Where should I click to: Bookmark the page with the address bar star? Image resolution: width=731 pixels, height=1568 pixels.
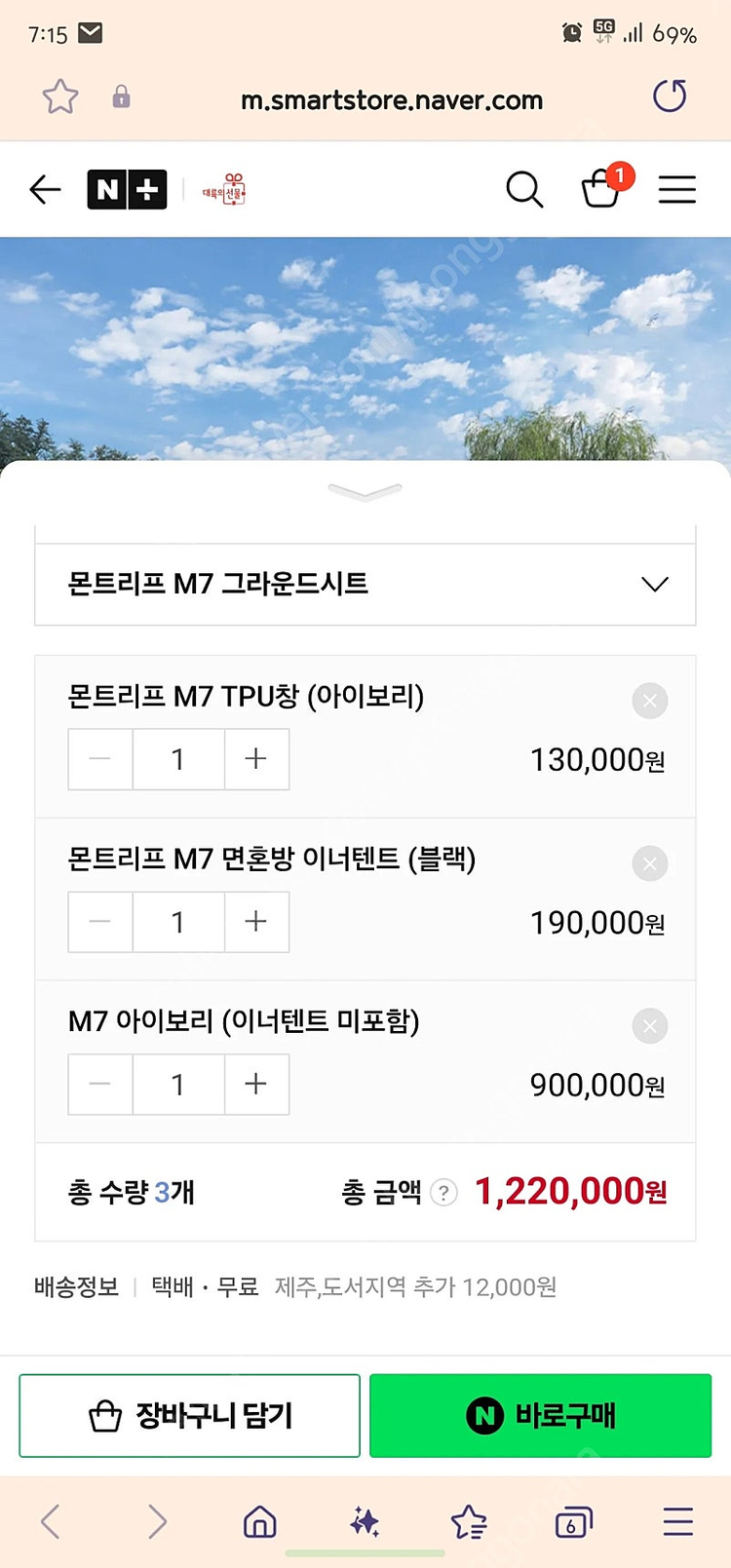pos(60,96)
